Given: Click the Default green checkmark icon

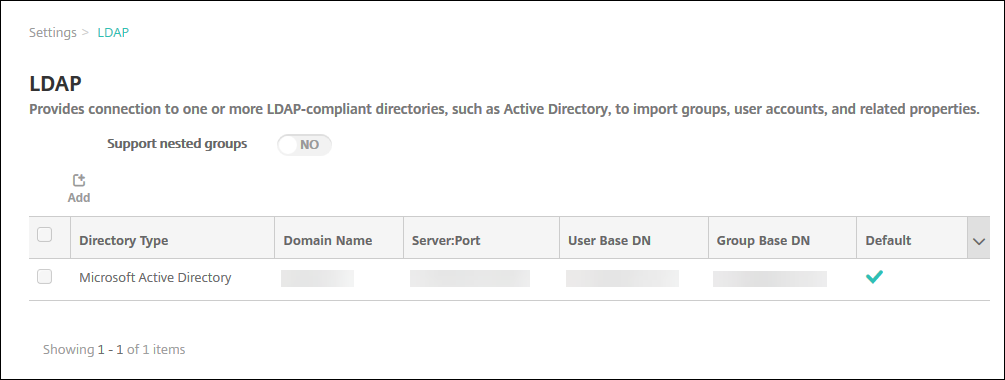Looking at the screenshot, I should [874, 277].
